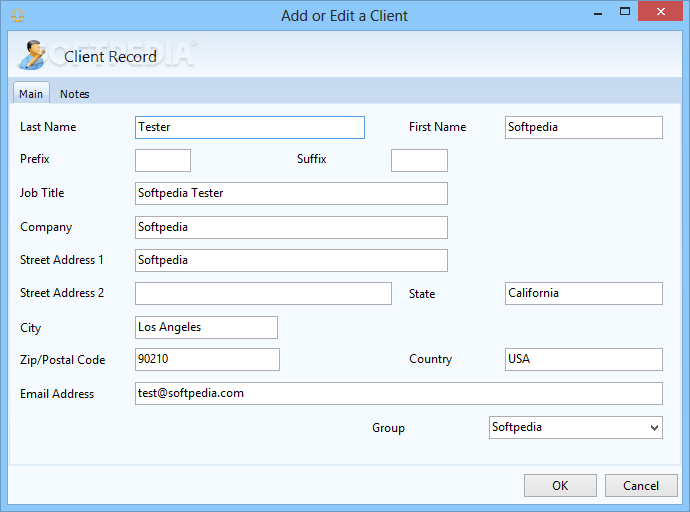The image size is (690, 512).
Task: Click the City field with Los Angeles
Action: coord(206,327)
